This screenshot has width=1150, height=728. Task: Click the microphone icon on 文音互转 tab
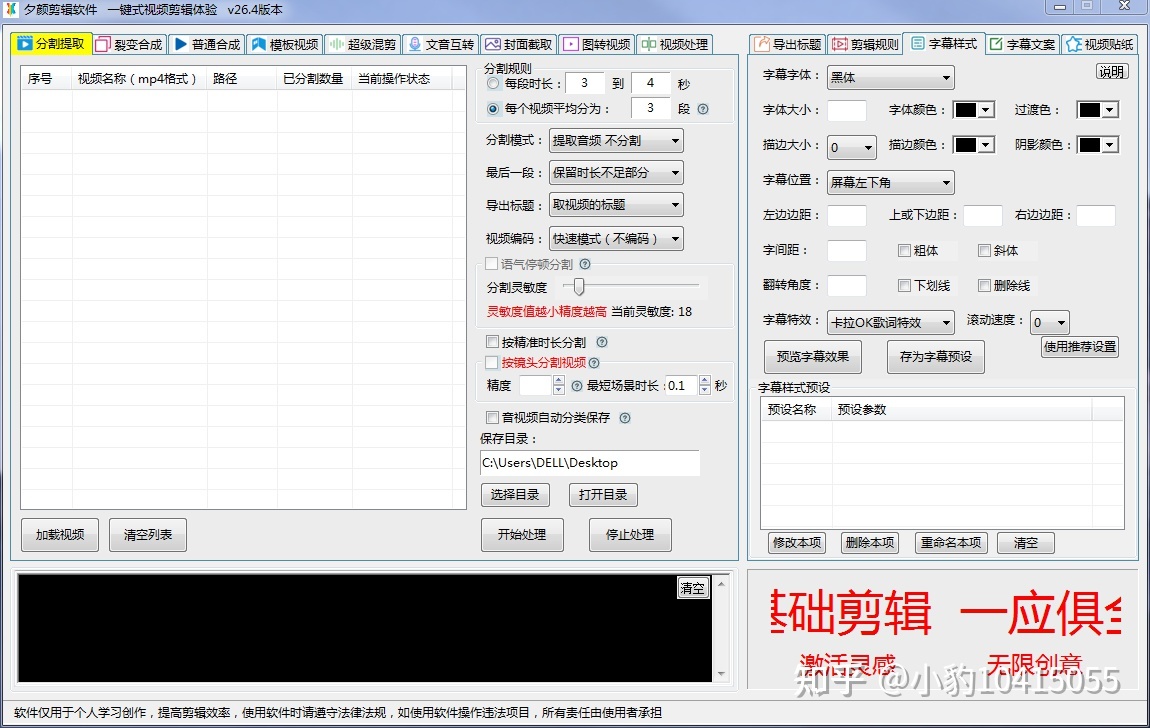(x=415, y=45)
